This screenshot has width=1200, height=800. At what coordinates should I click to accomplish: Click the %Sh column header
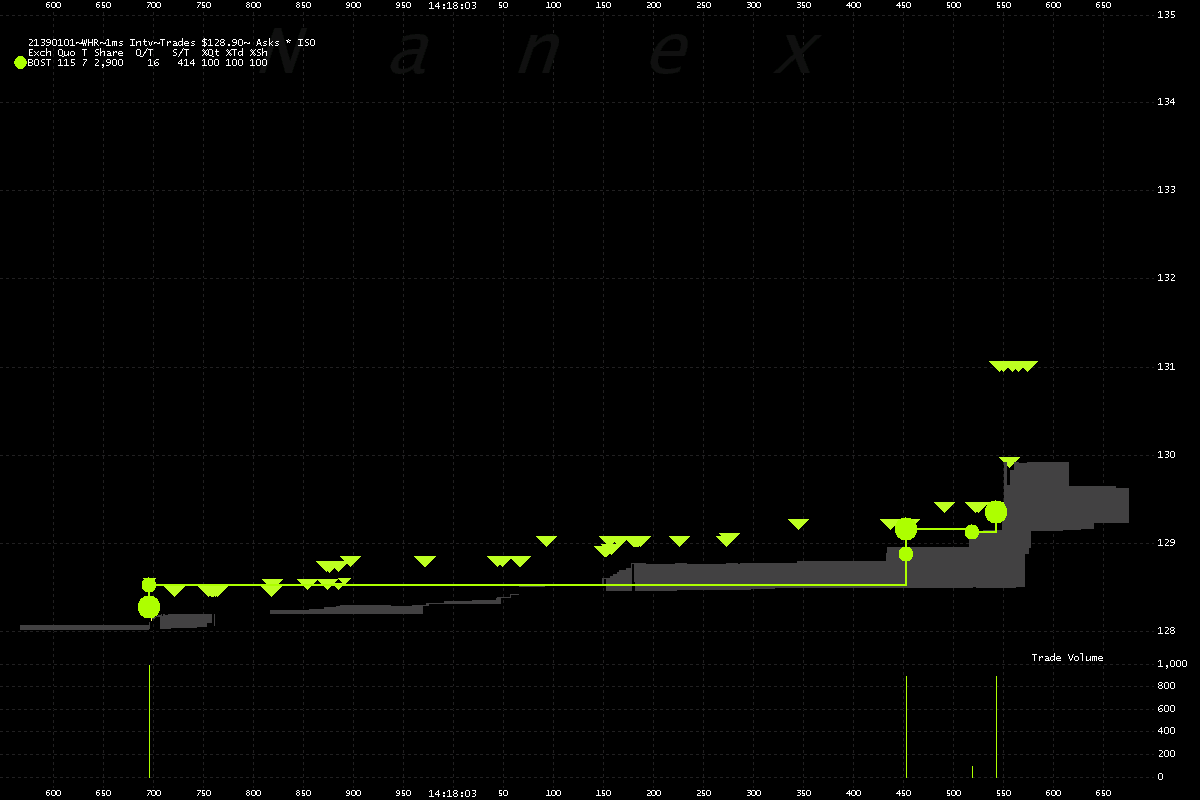[259, 52]
